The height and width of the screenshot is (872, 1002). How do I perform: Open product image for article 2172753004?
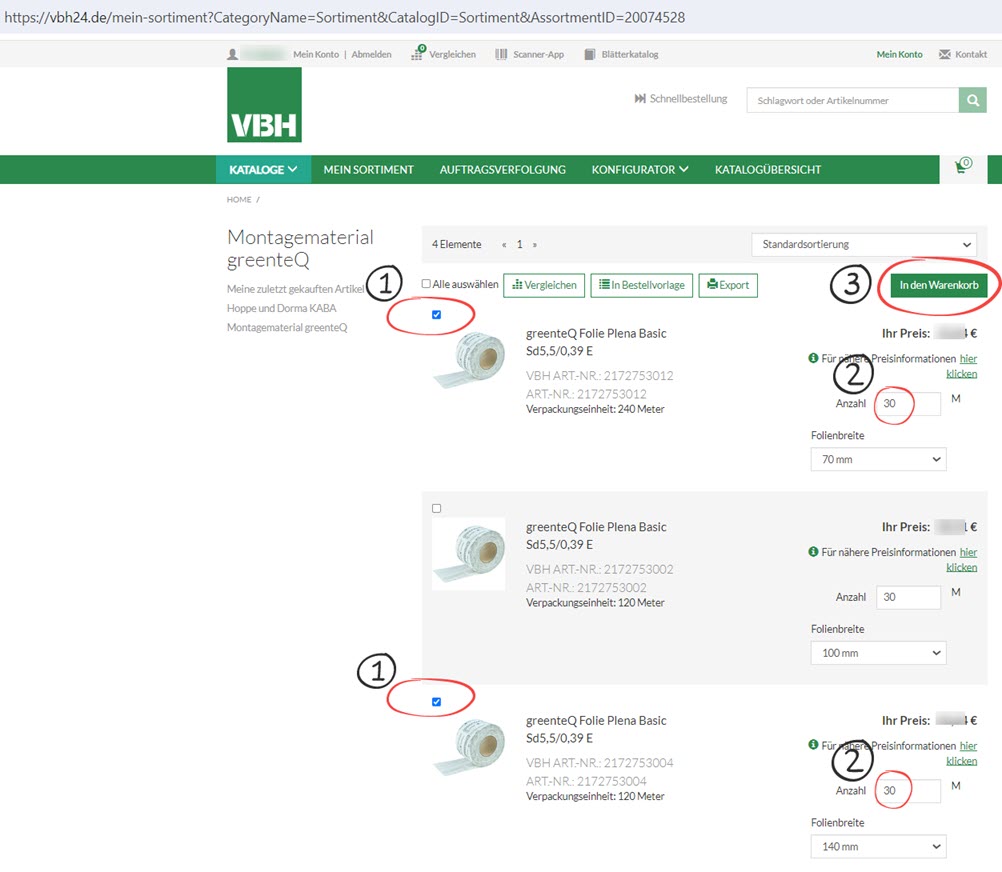point(469,747)
